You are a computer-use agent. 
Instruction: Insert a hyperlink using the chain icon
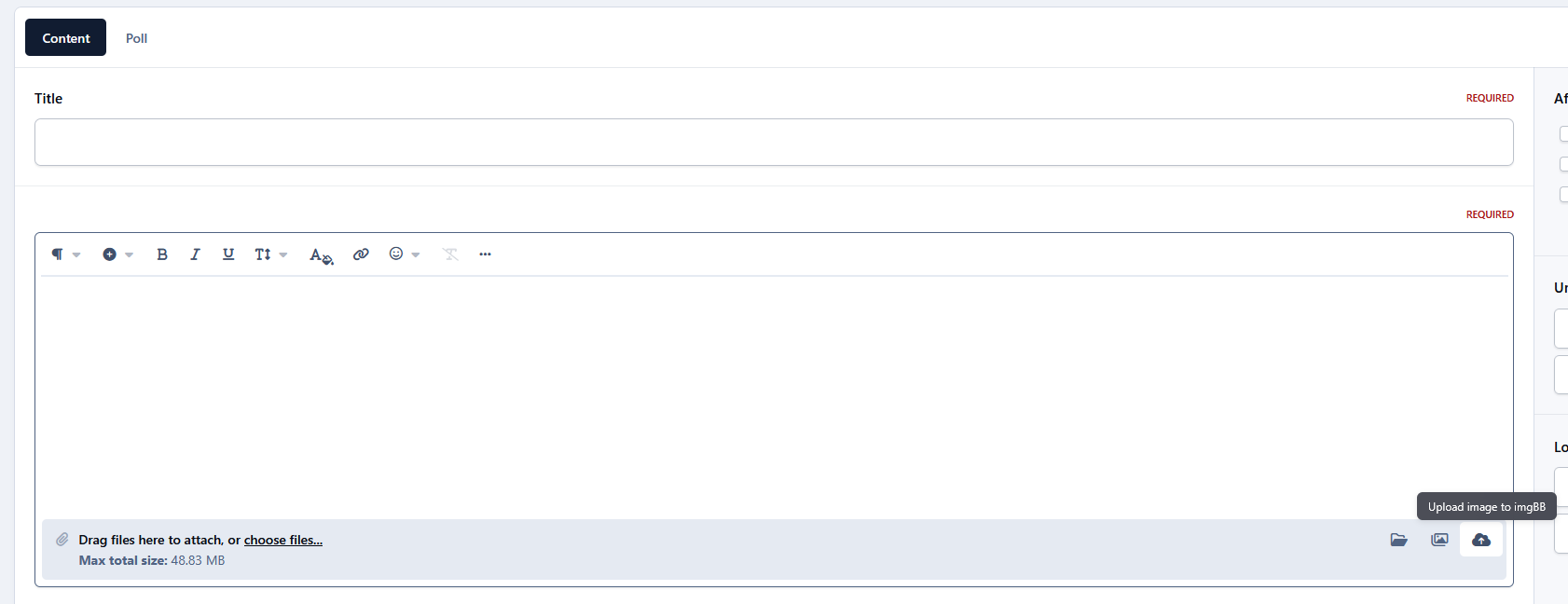(361, 254)
